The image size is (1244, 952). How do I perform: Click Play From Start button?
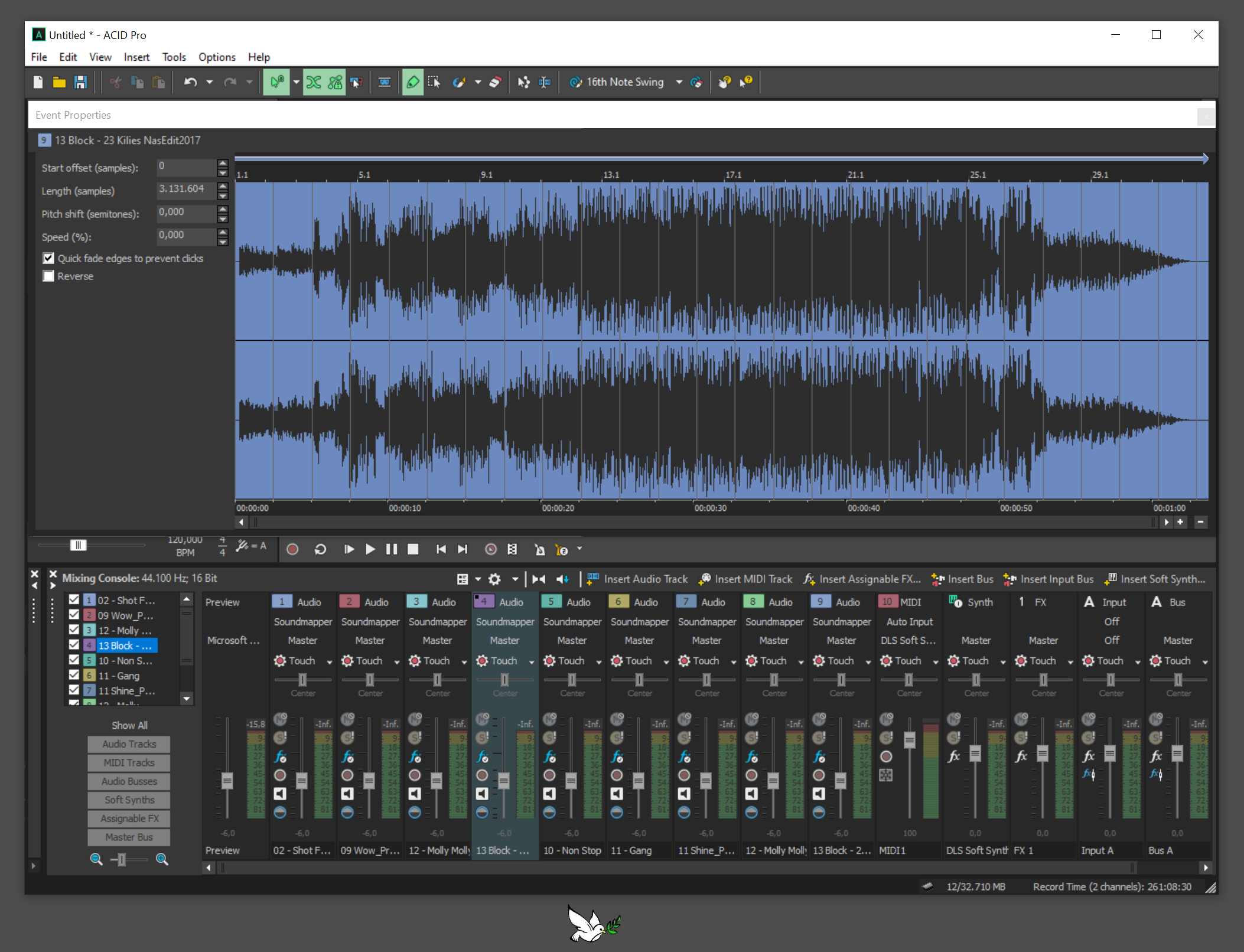click(x=349, y=549)
